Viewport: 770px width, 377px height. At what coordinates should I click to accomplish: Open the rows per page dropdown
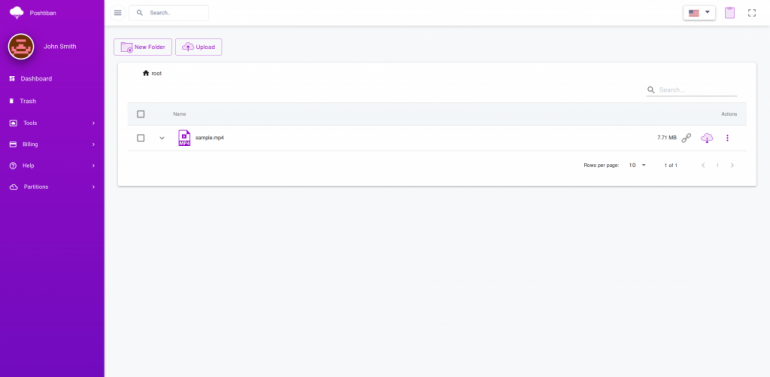[637, 165]
